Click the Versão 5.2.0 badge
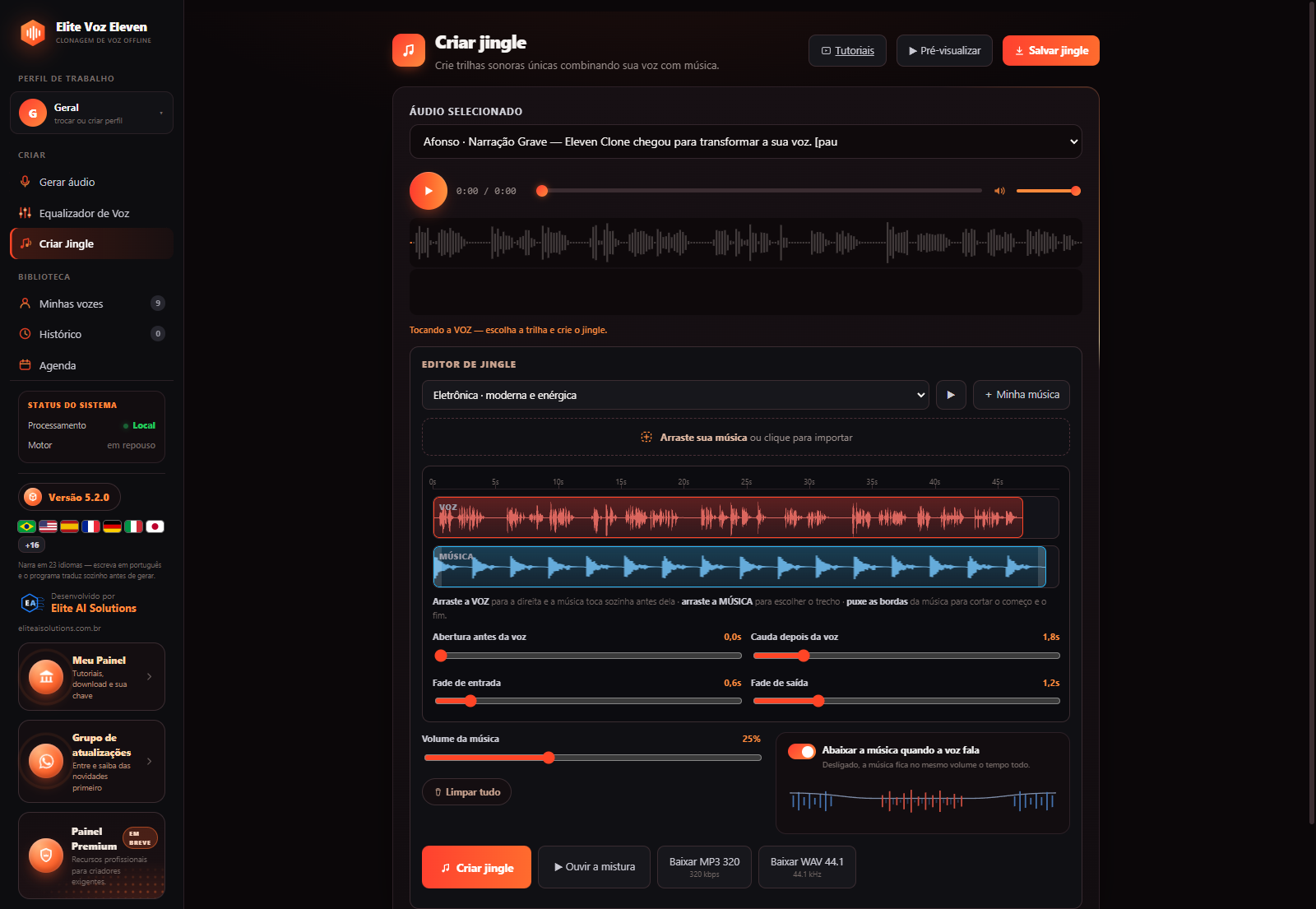 [69, 497]
